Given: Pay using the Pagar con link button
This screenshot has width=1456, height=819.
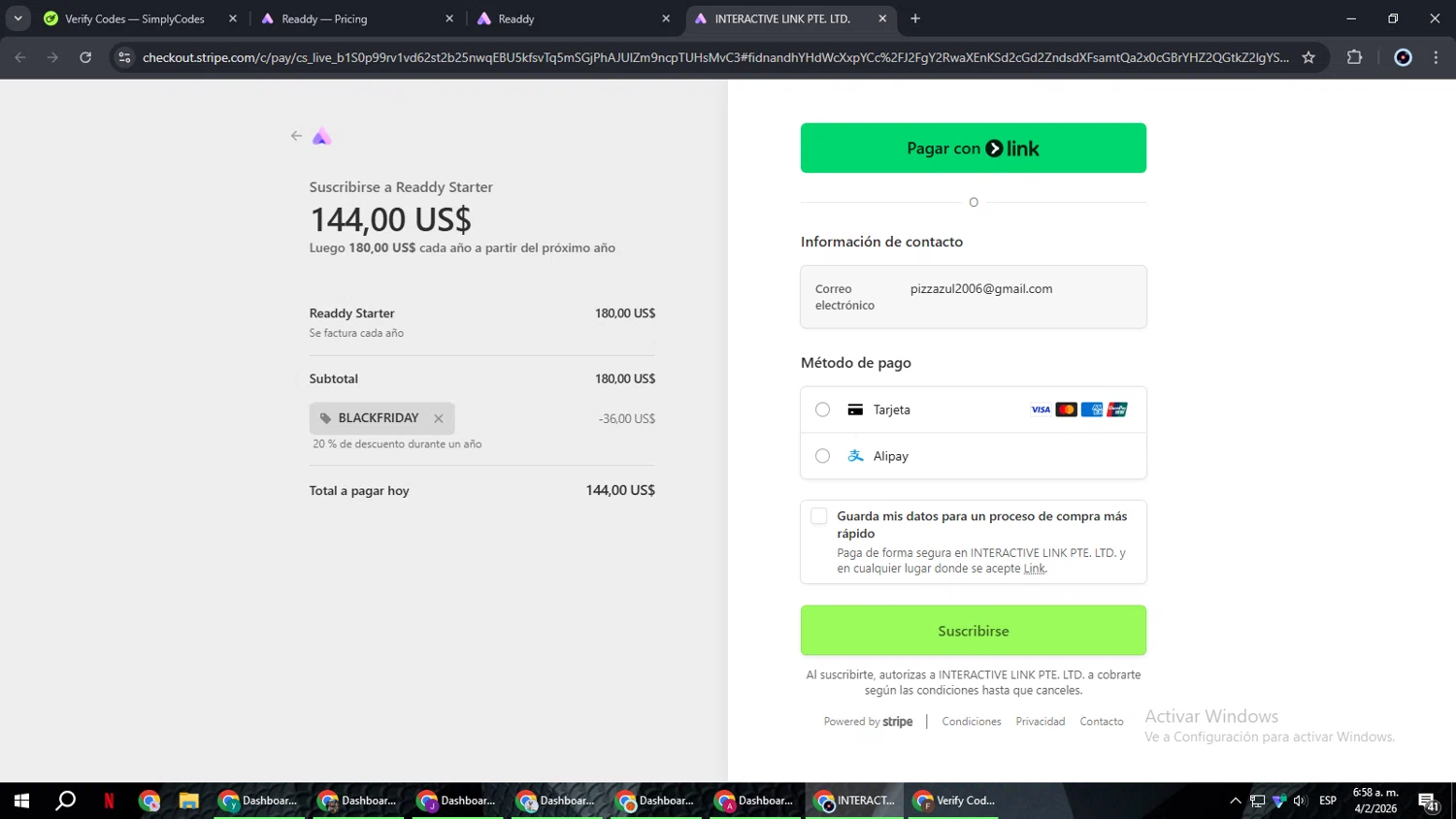Looking at the screenshot, I should [x=974, y=148].
